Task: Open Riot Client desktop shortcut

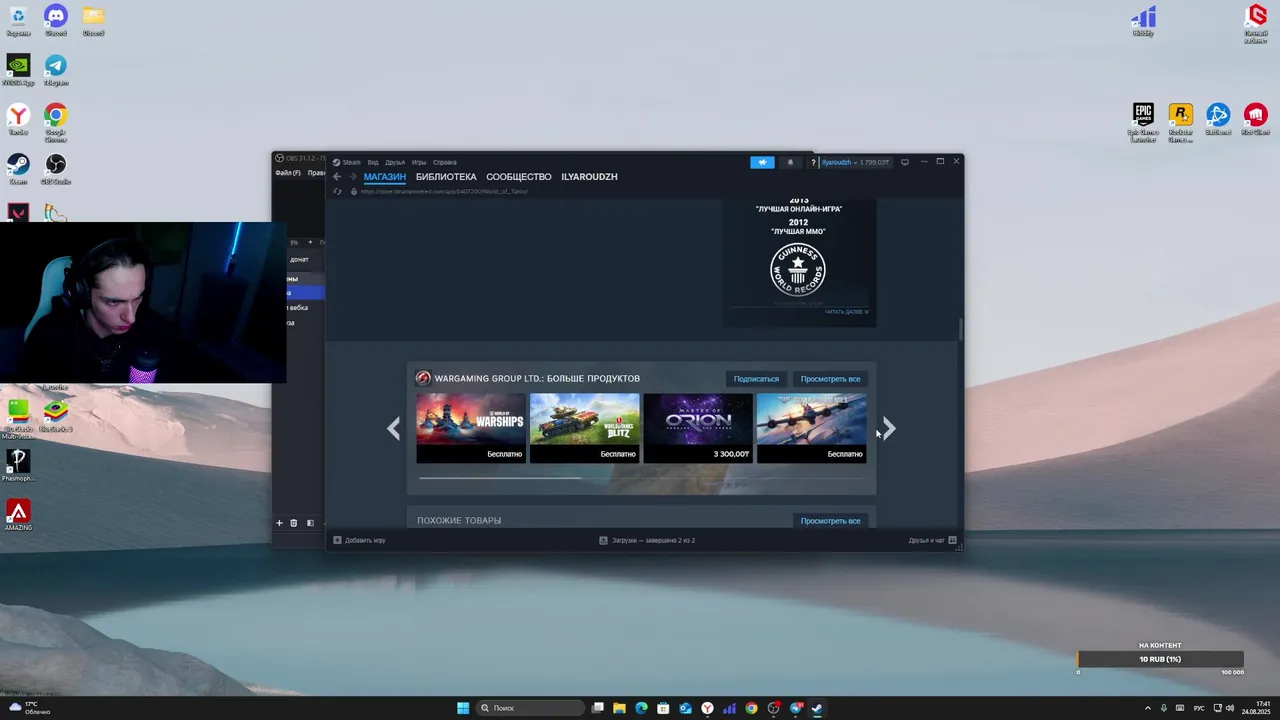Action: pos(1256,119)
